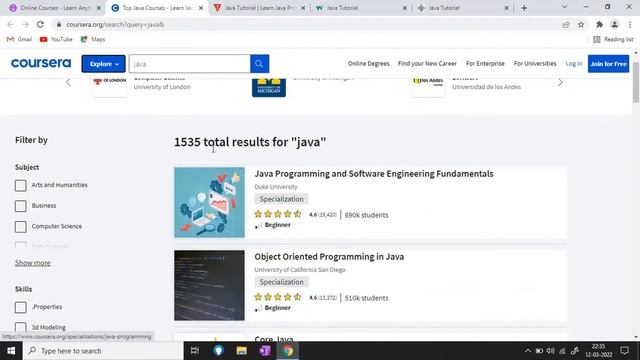
Task: Click the Coursera search input field
Action: tap(190, 64)
